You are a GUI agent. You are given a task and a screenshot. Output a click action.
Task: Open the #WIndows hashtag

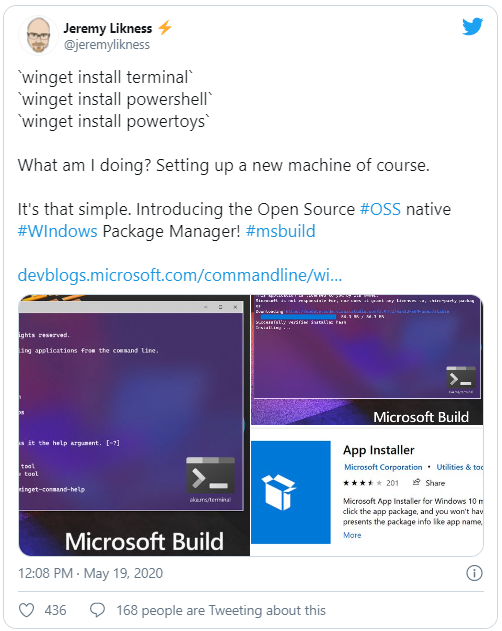click(58, 231)
